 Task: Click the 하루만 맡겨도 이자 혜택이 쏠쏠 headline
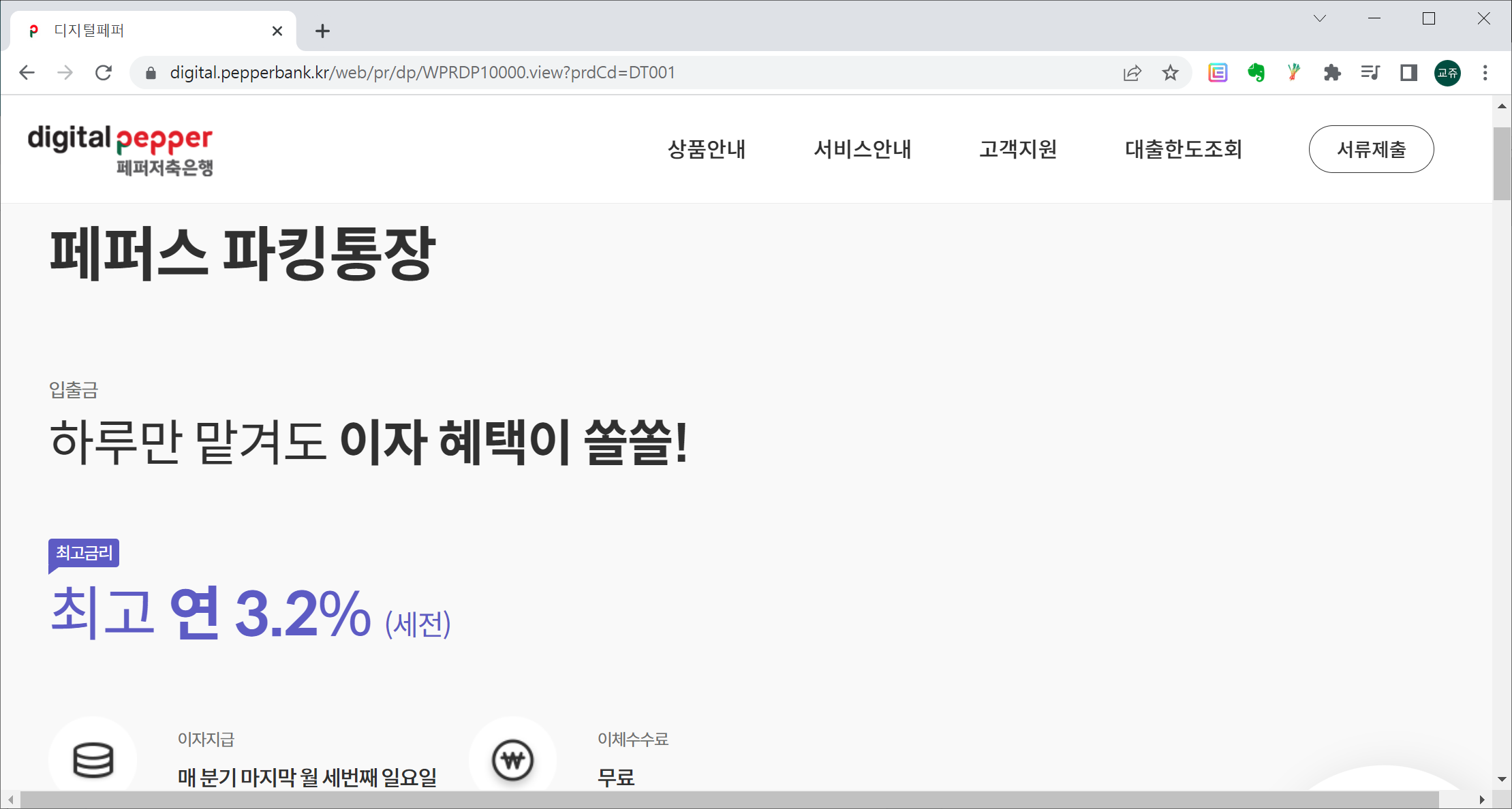(369, 442)
